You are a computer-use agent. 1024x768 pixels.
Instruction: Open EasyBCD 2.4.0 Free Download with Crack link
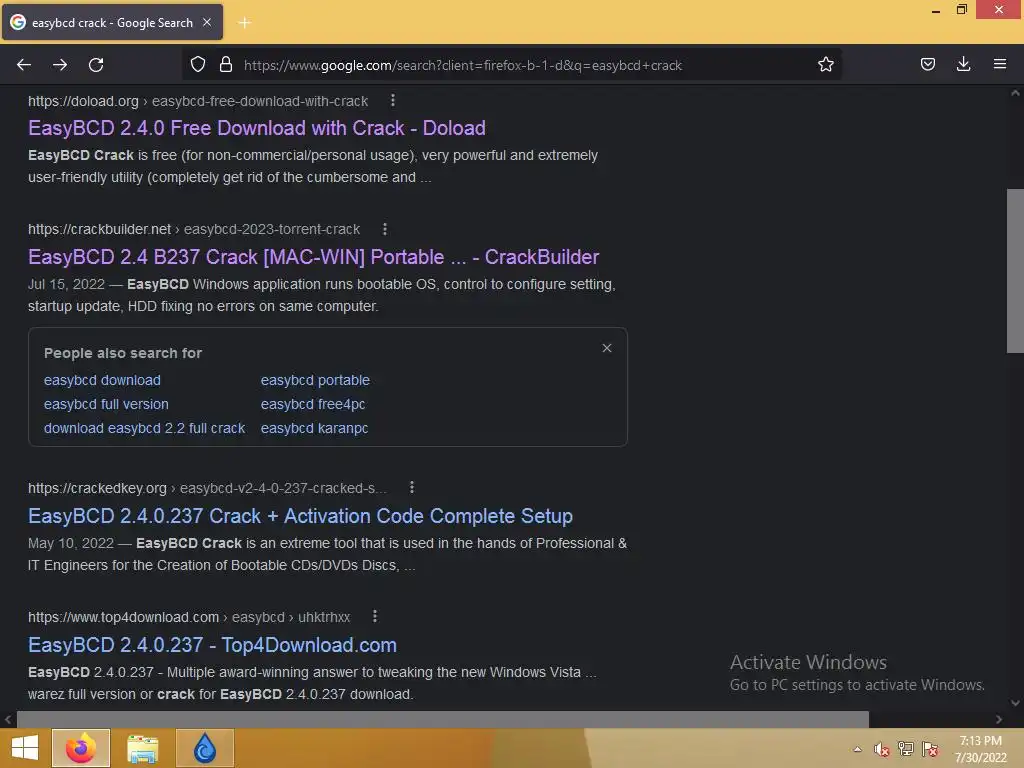[257, 128]
